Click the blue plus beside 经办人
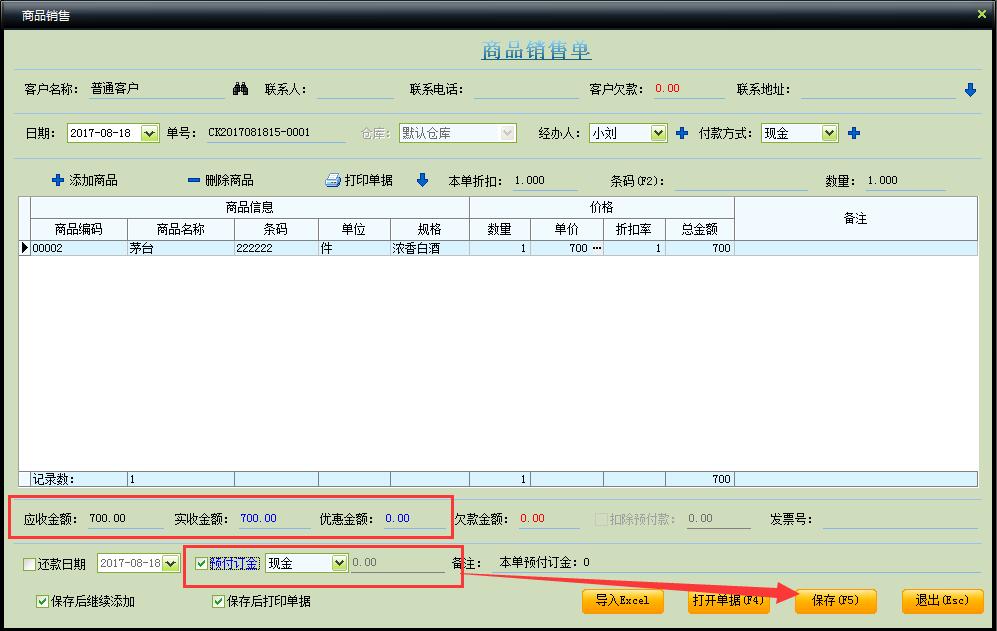This screenshot has width=997, height=631. click(682, 133)
